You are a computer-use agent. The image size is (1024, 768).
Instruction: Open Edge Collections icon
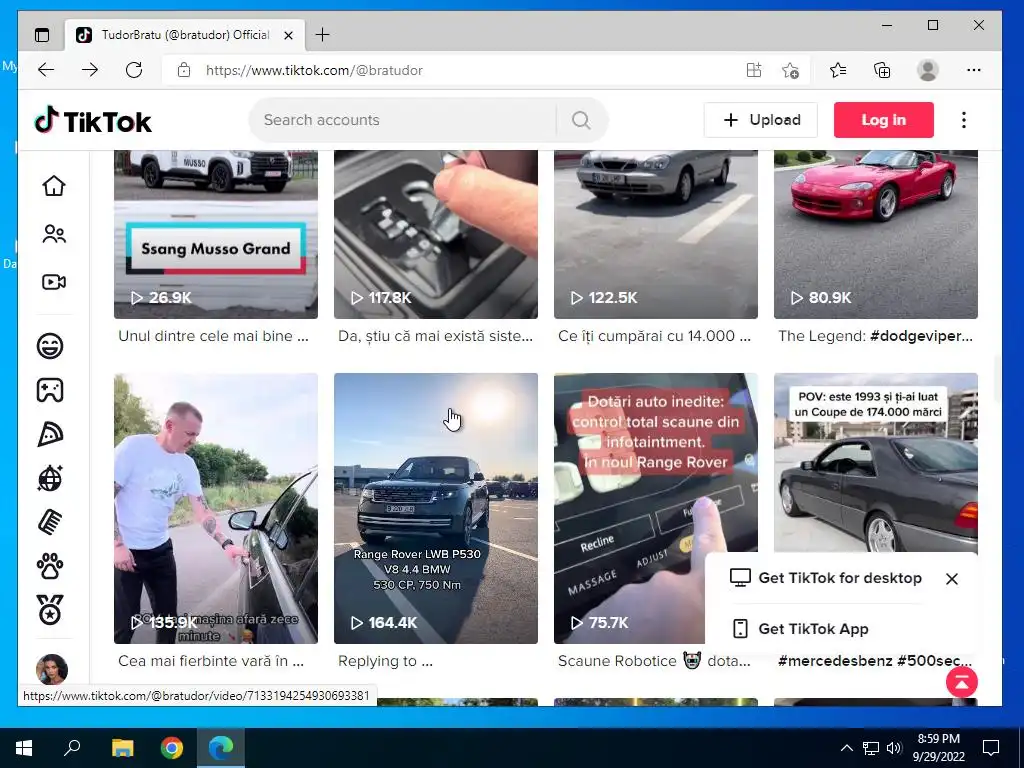point(882,70)
